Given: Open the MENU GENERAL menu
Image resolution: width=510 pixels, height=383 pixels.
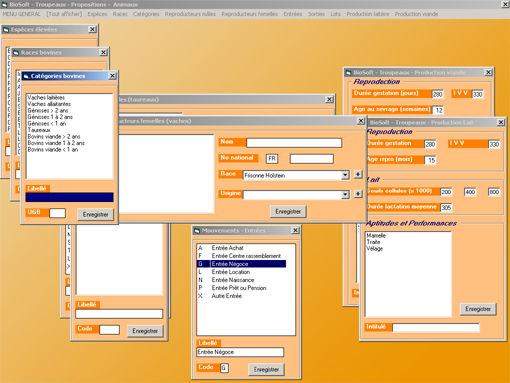Looking at the screenshot, I should (x=21, y=14).
